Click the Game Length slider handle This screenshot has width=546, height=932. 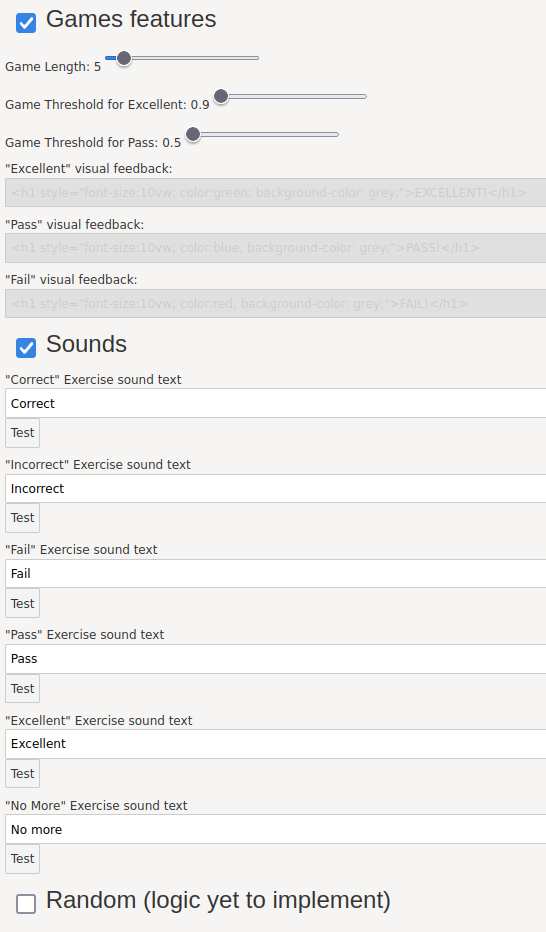124,58
